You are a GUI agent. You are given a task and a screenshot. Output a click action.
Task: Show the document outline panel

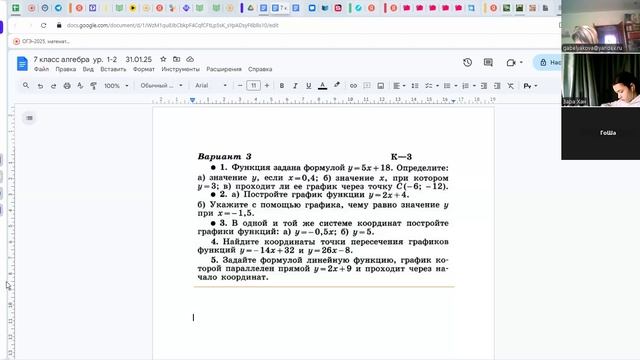point(29,118)
